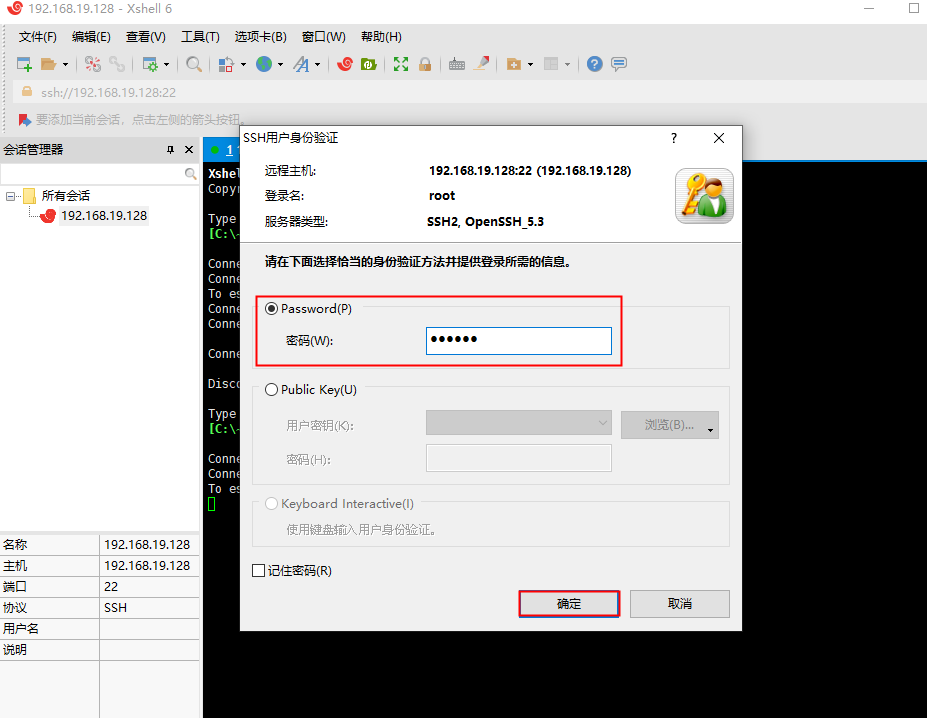
Task: Click the layout grid icon in the toolbar
Action: [x=551, y=64]
